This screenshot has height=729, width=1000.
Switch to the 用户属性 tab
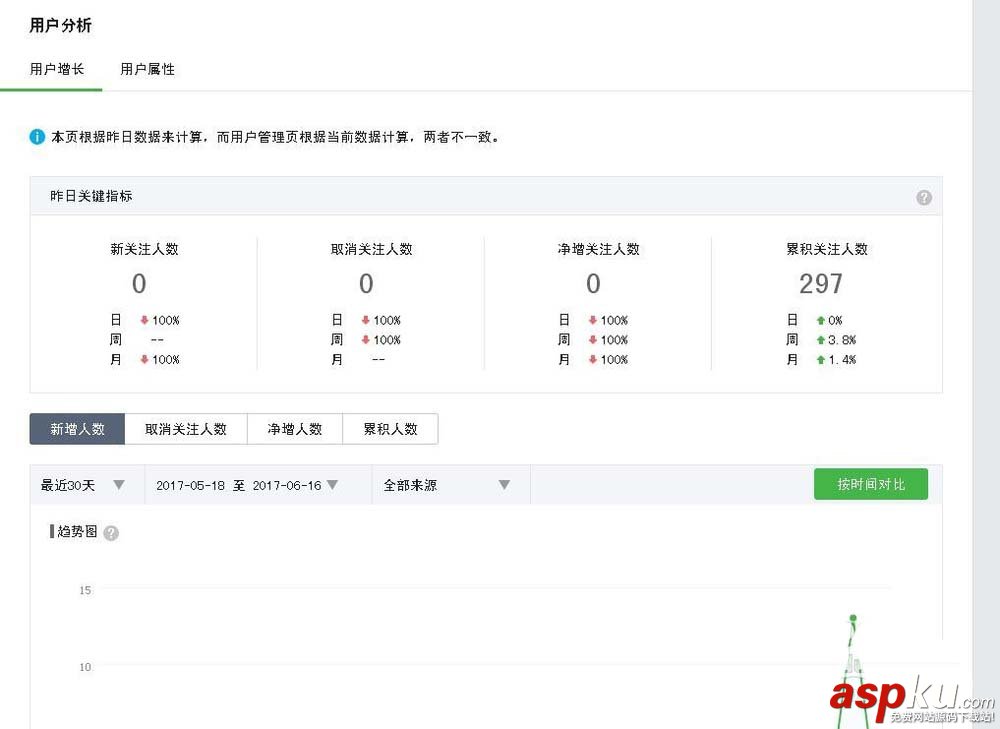(x=147, y=69)
